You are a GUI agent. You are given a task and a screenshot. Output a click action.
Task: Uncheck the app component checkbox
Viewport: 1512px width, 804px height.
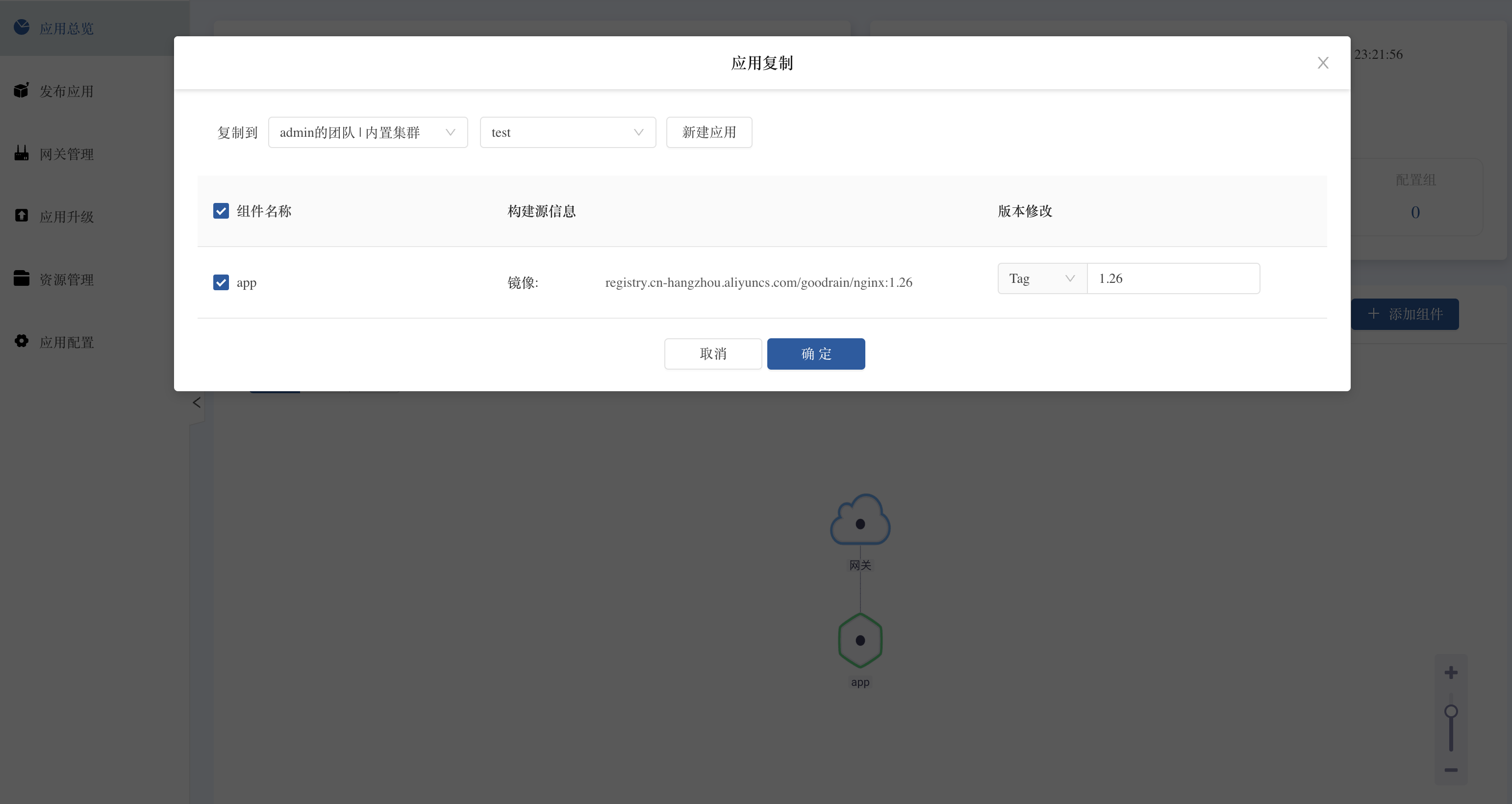click(221, 283)
